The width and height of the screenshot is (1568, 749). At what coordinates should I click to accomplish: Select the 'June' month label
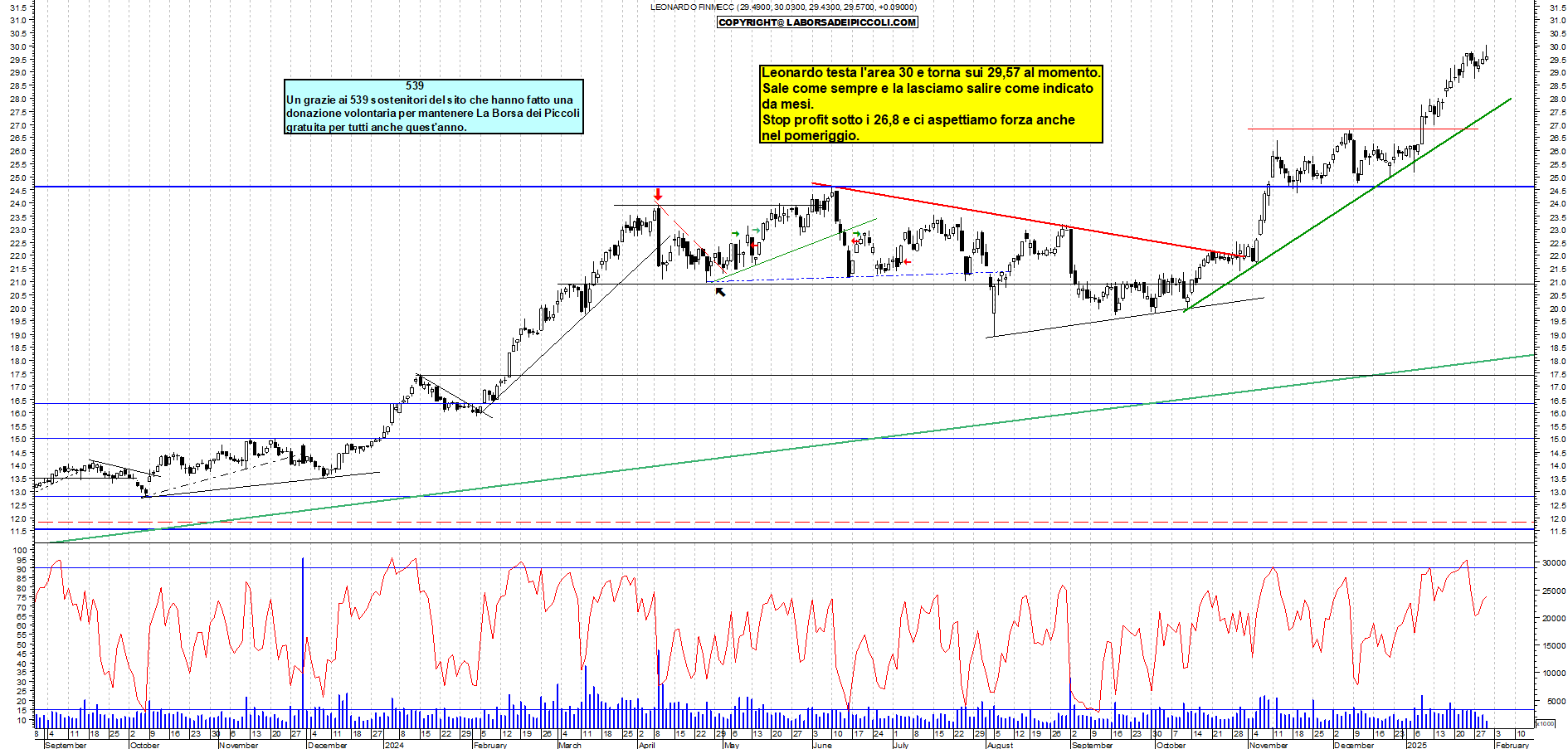click(x=821, y=745)
